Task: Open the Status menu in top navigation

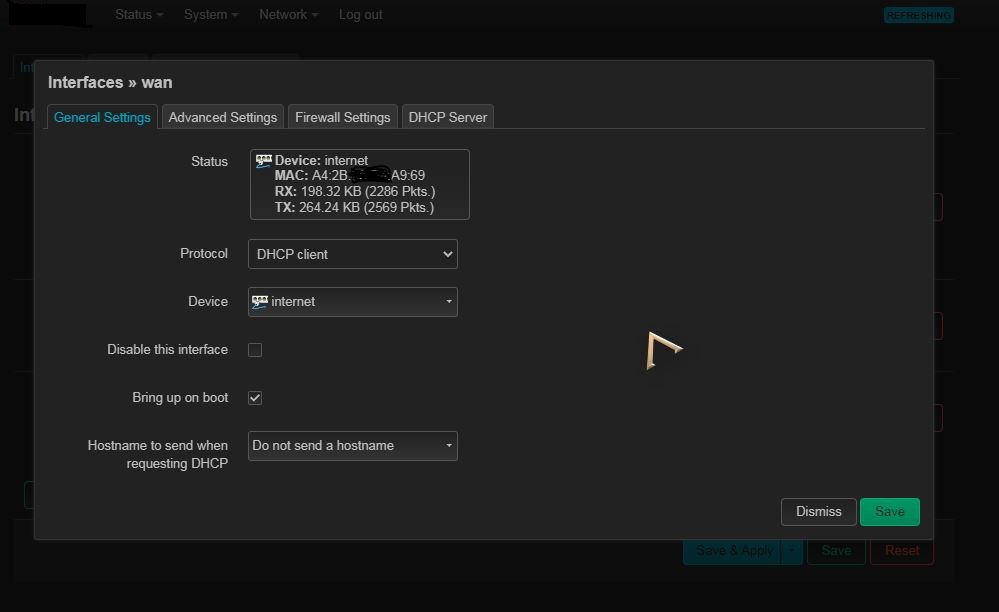Action: tap(138, 15)
